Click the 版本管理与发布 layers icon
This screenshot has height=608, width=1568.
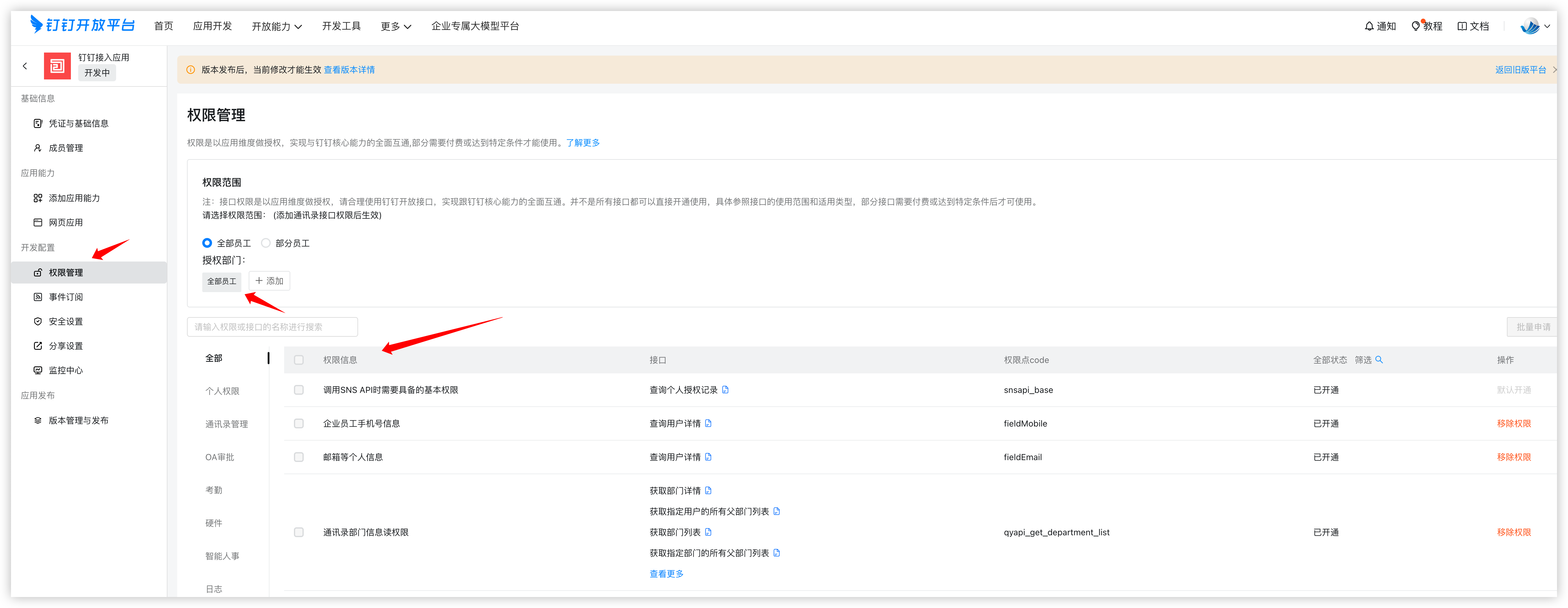click(x=38, y=420)
